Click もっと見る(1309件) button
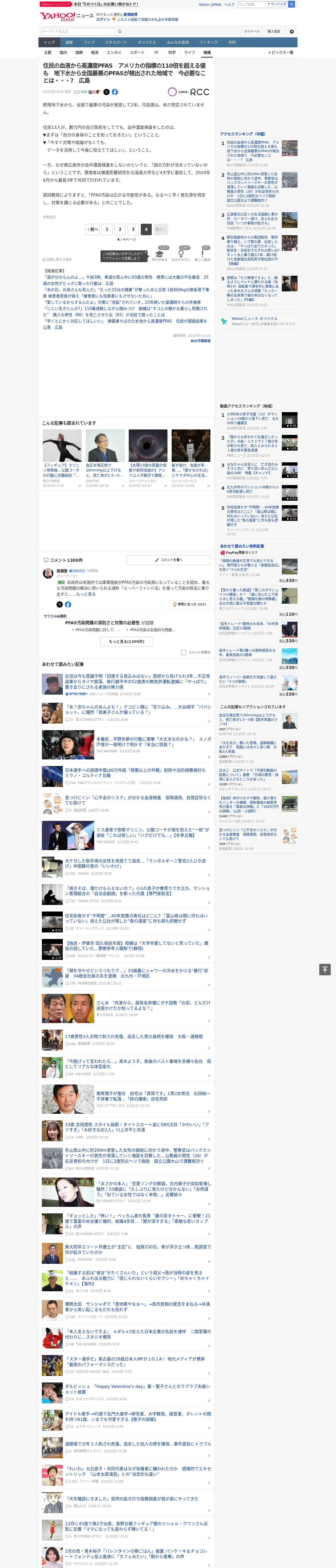The width and height of the screenshot is (336, 1568). 127,642
